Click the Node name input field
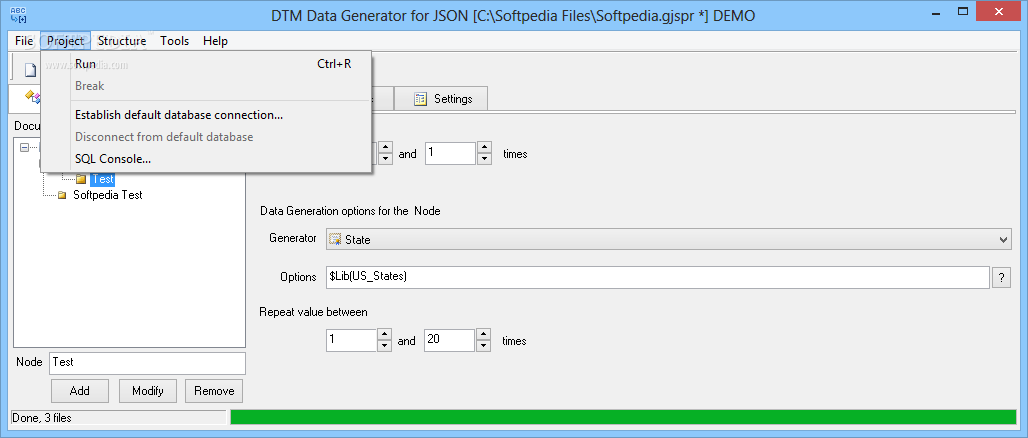 [x=147, y=363]
